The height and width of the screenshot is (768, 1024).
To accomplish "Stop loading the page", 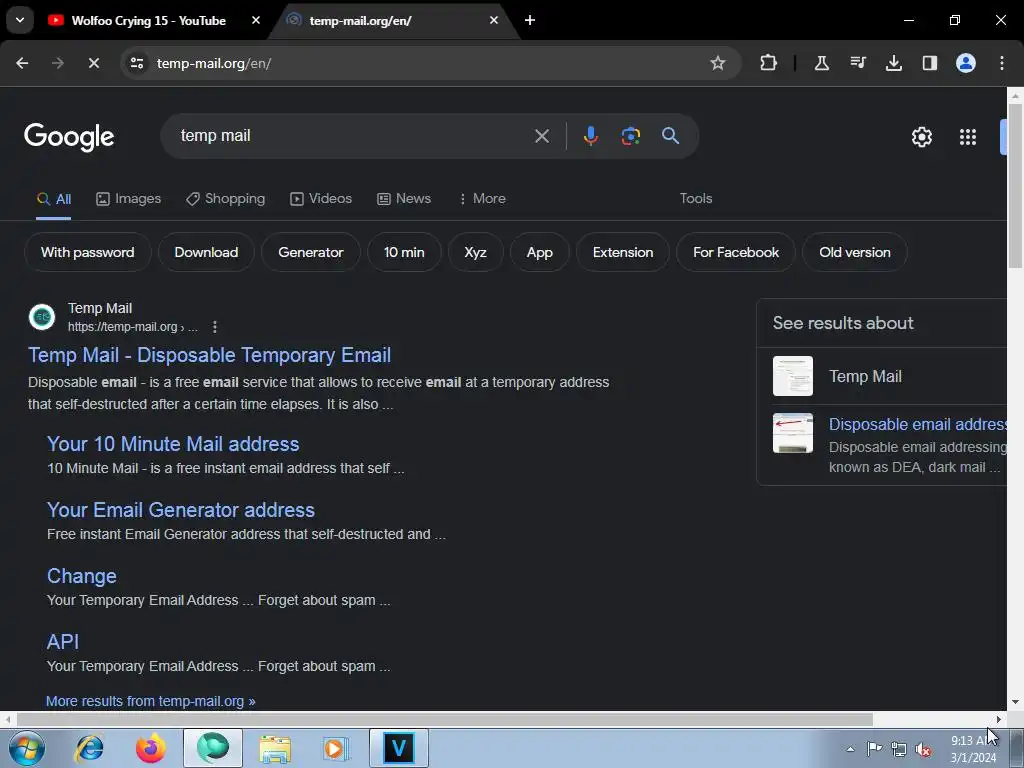I will 93,63.
